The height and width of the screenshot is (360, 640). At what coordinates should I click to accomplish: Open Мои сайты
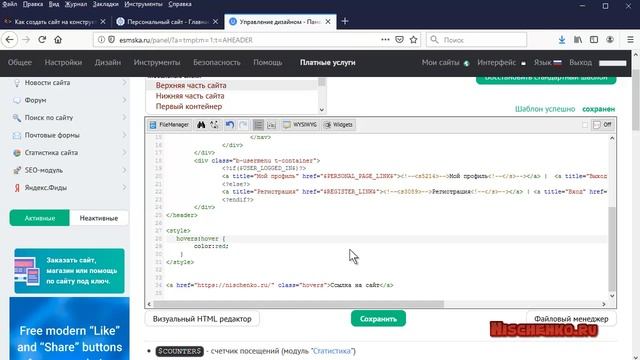click(x=445, y=62)
